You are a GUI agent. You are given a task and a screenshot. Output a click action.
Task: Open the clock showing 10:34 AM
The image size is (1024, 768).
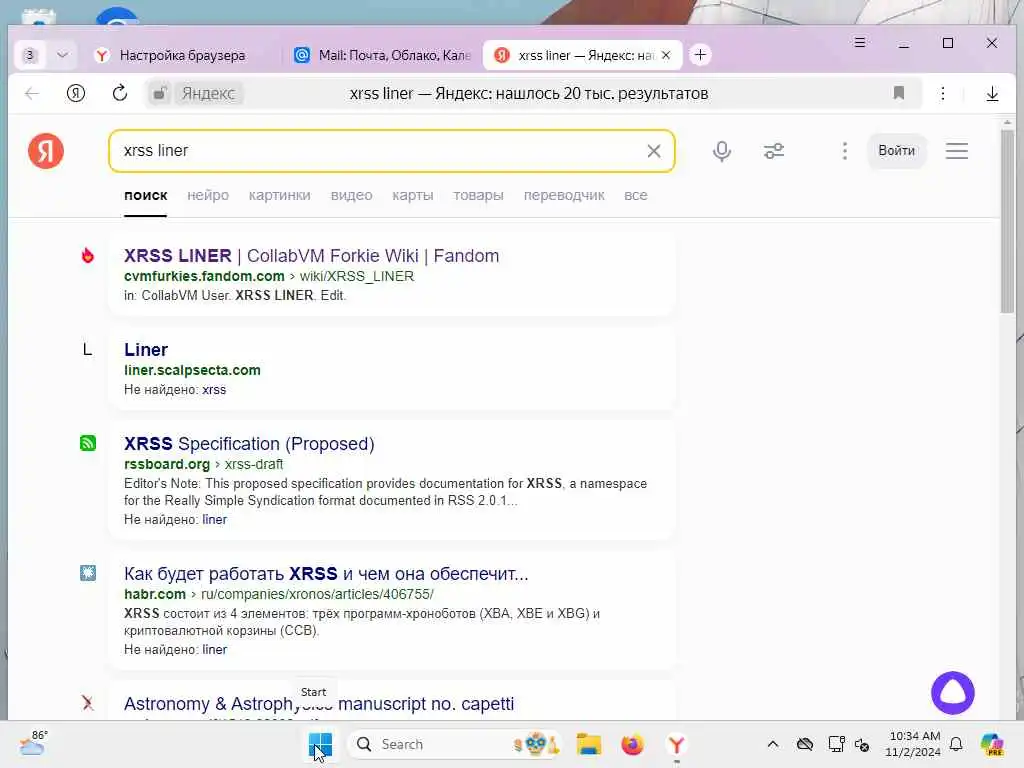[913, 744]
